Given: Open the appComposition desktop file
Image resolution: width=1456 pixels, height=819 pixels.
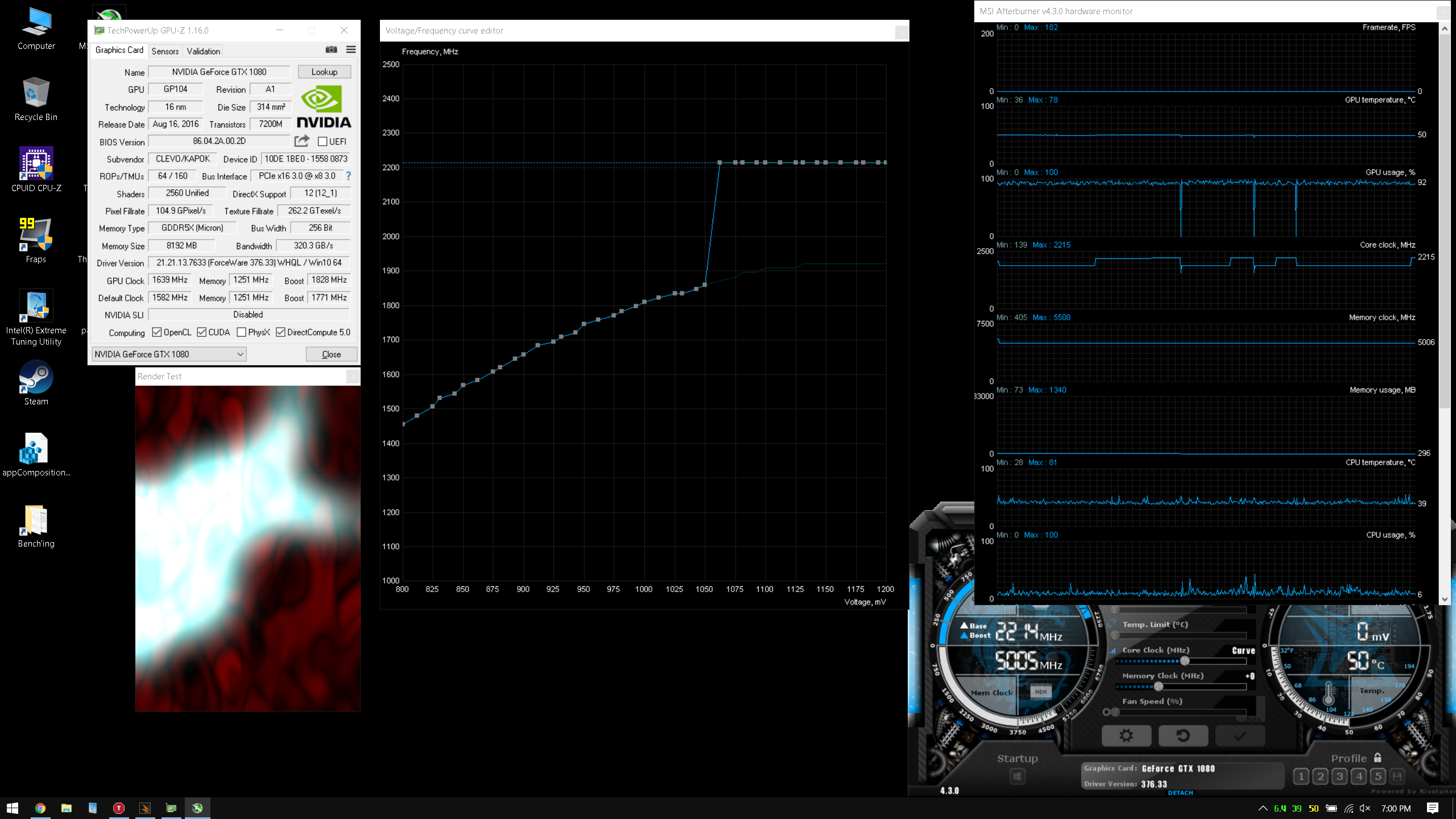Looking at the screenshot, I should (x=36, y=455).
